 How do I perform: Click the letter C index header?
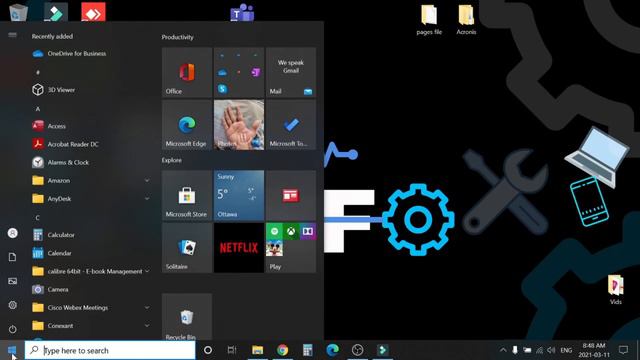pos(38,218)
